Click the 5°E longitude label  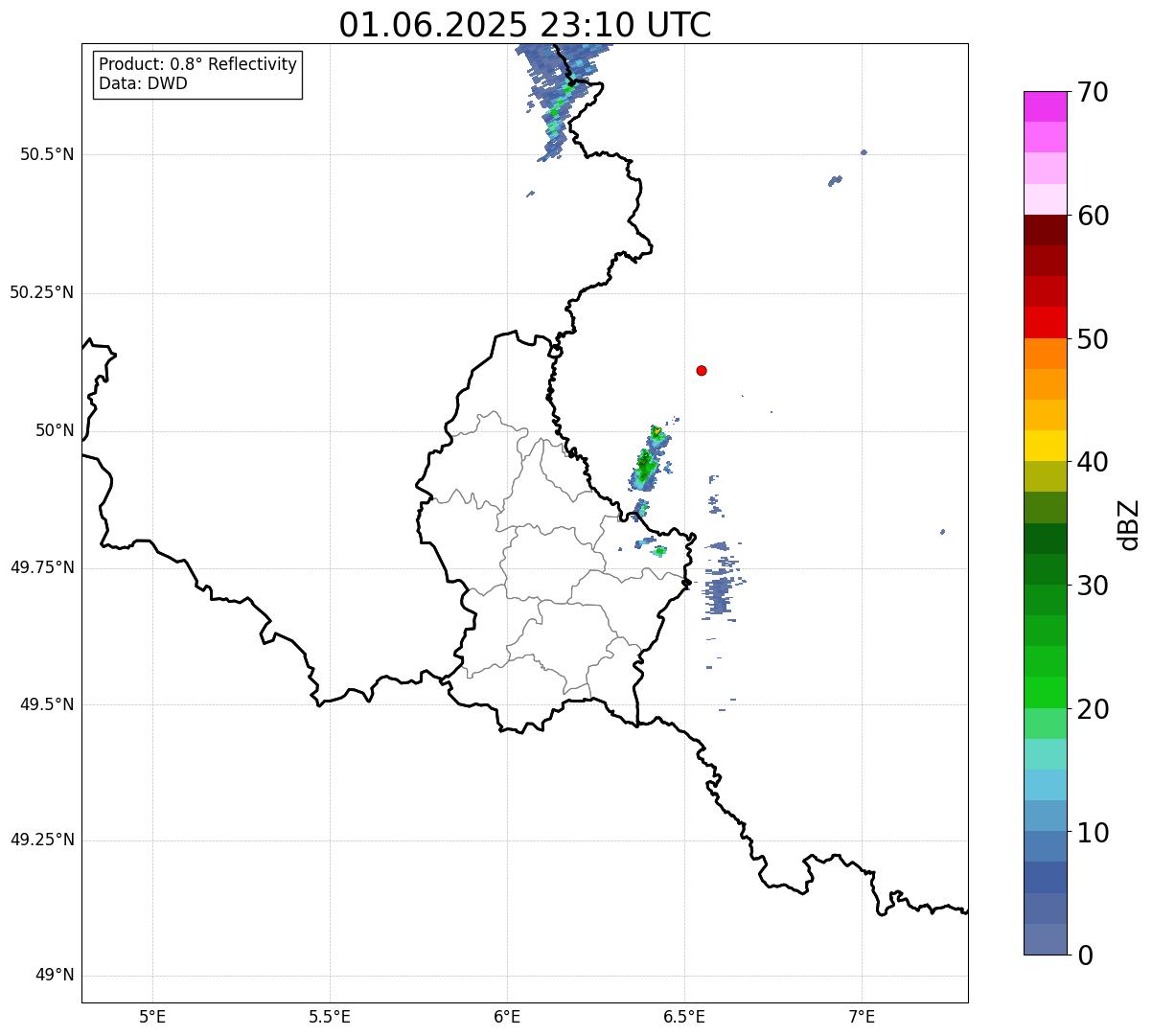click(x=152, y=1016)
